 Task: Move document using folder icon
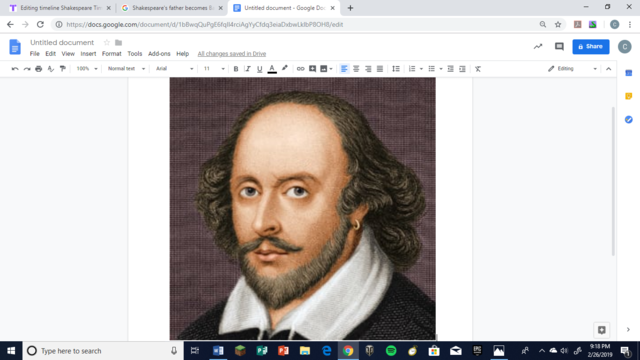(118, 42)
